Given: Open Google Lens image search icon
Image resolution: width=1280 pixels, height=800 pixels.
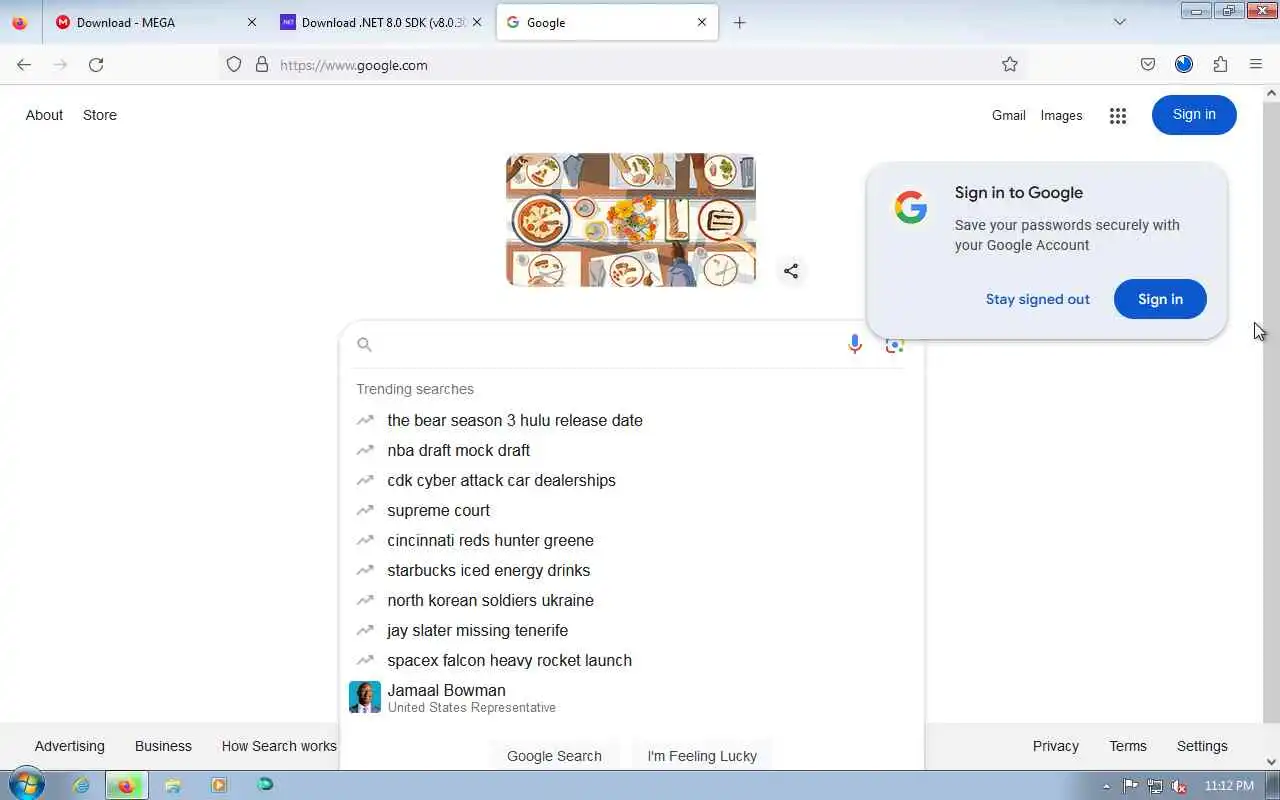Looking at the screenshot, I should click(895, 344).
